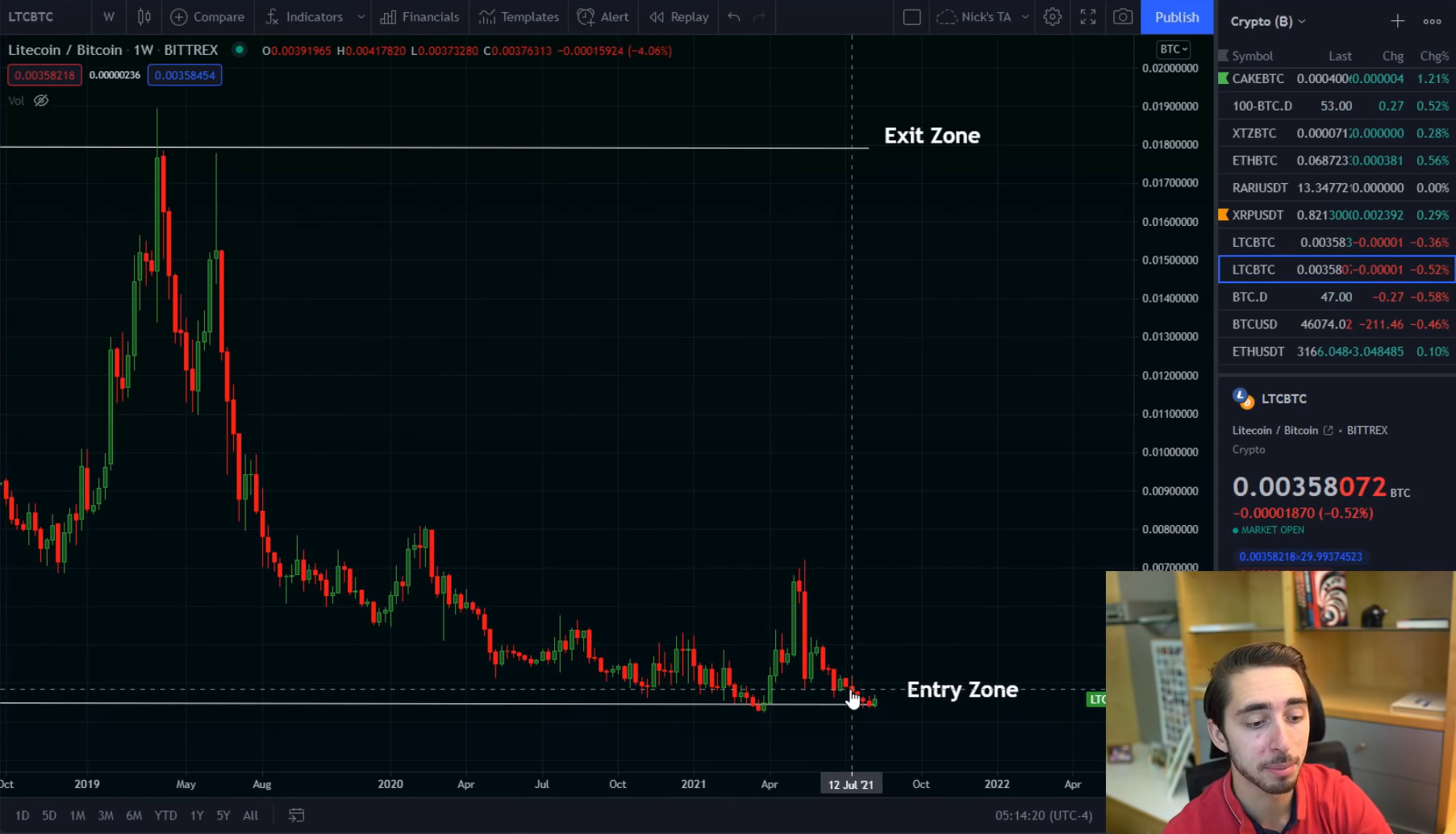
Task: Select the layout rectangle icon
Action: [912, 17]
